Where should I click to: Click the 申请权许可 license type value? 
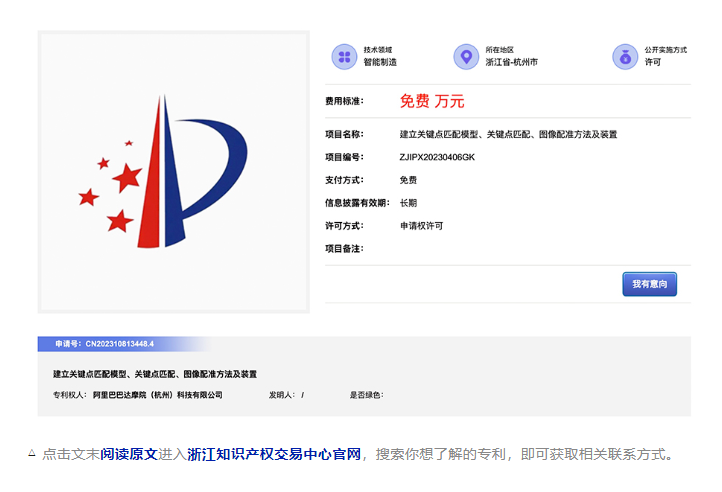[421, 226]
